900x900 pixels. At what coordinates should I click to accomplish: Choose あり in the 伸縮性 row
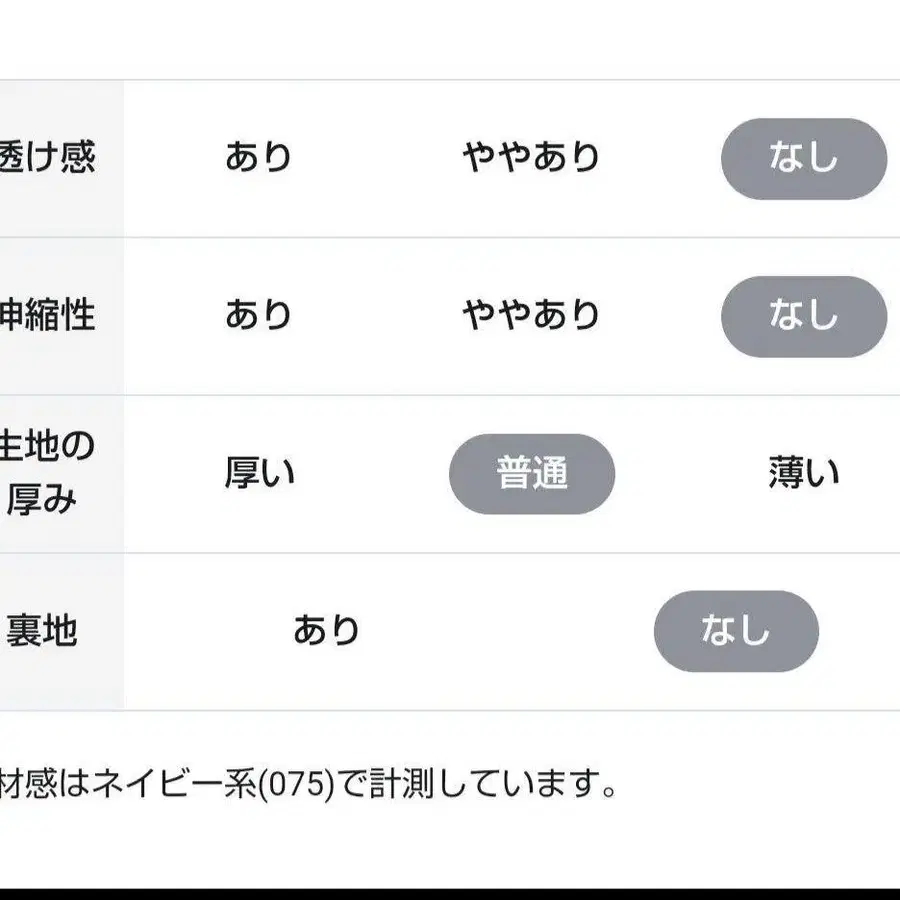pos(258,316)
